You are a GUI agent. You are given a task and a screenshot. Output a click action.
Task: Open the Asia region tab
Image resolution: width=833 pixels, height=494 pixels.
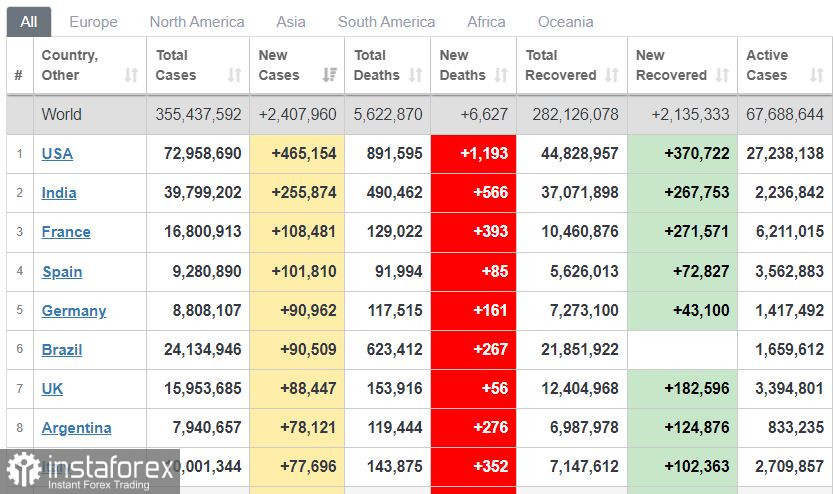291,21
